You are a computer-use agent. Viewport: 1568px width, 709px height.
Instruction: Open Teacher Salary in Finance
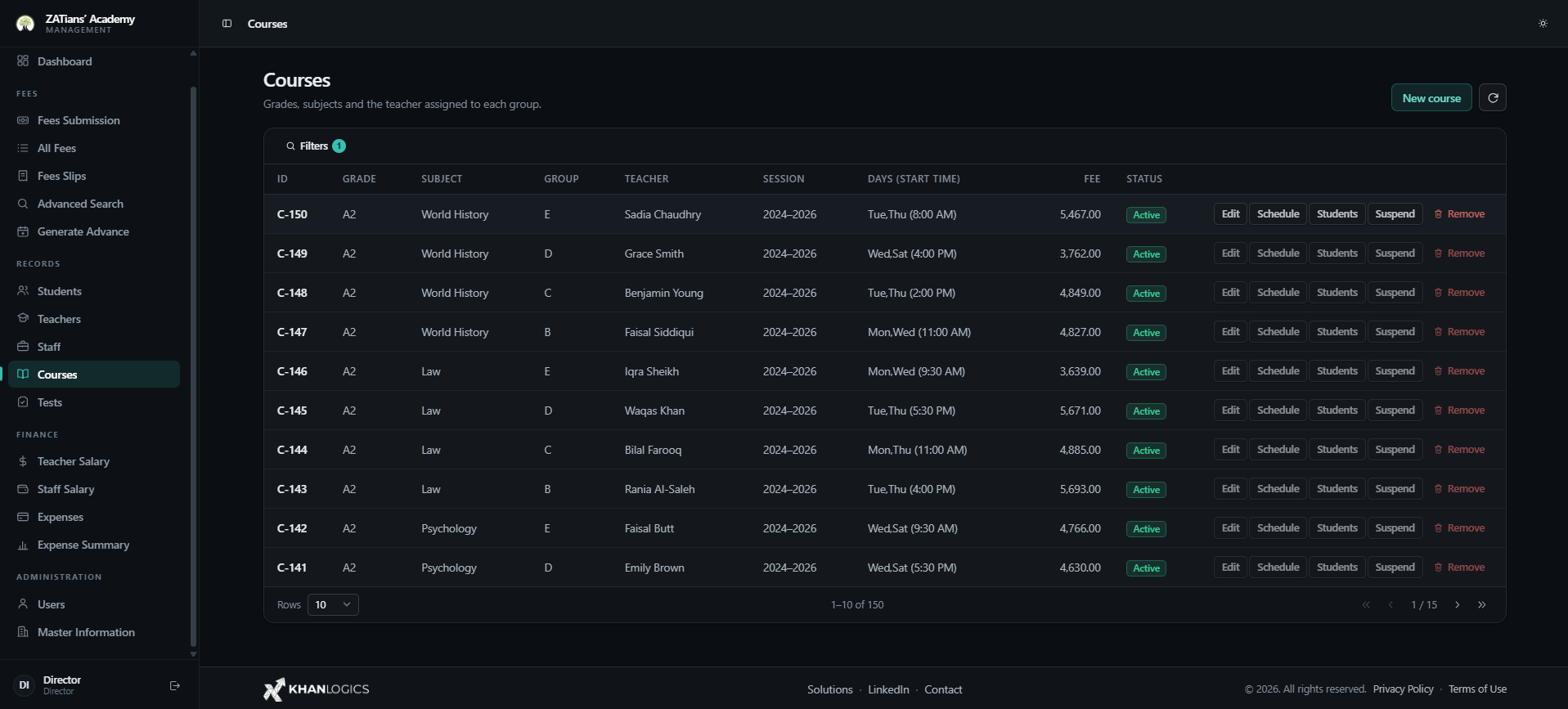[x=94, y=461]
